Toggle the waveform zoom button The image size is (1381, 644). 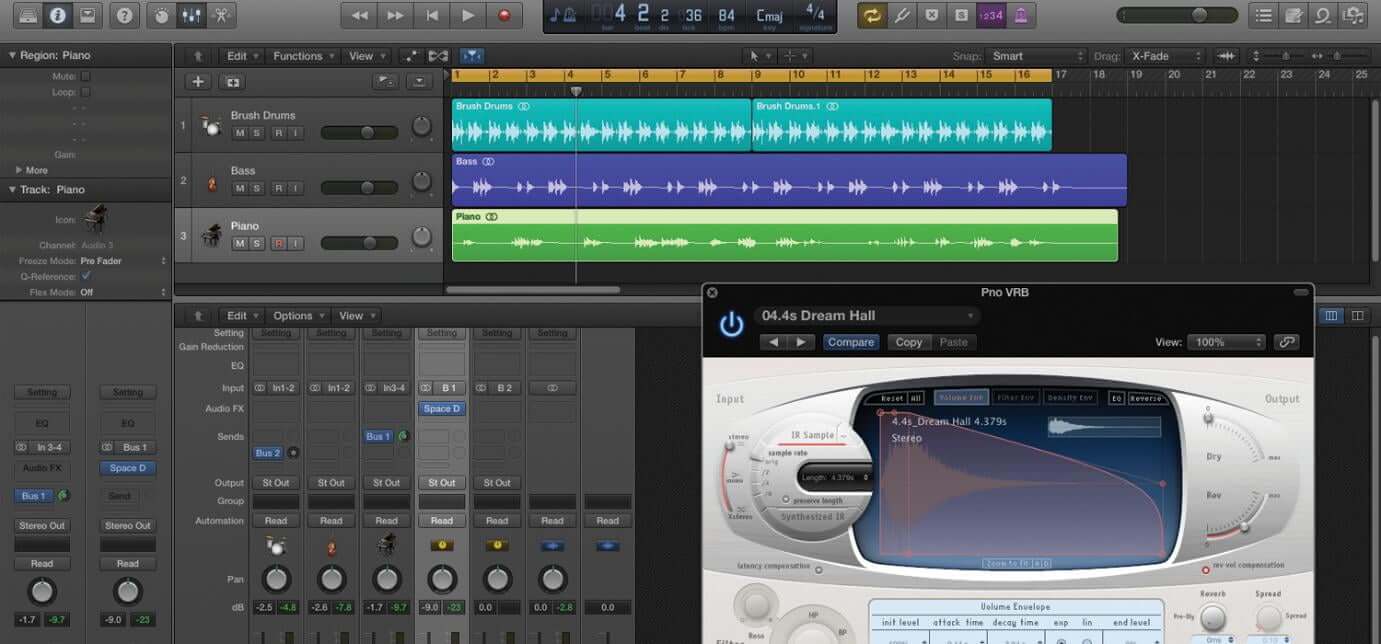(x=1227, y=56)
